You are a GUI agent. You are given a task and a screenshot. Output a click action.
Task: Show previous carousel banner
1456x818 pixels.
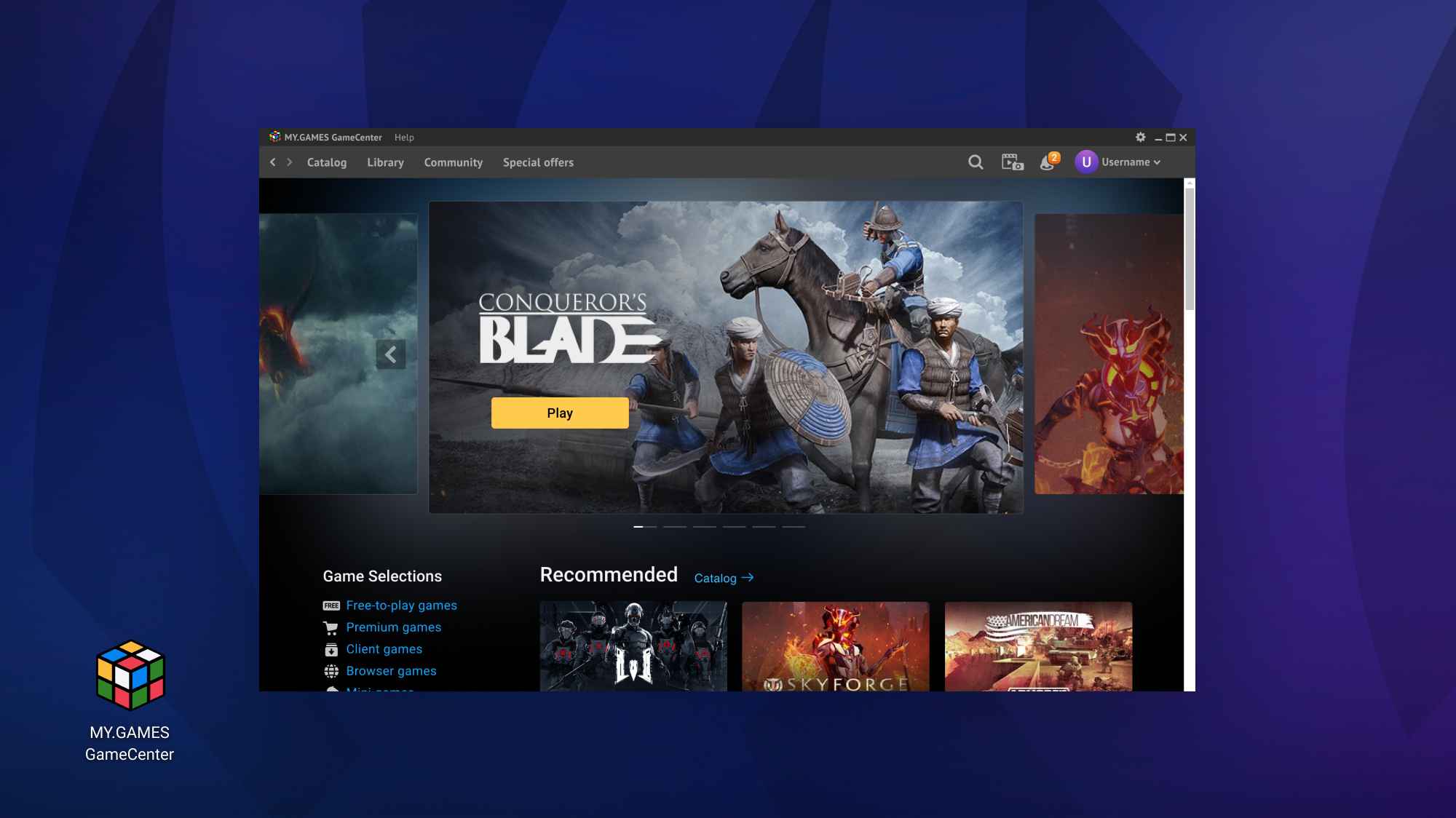pos(391,354)
